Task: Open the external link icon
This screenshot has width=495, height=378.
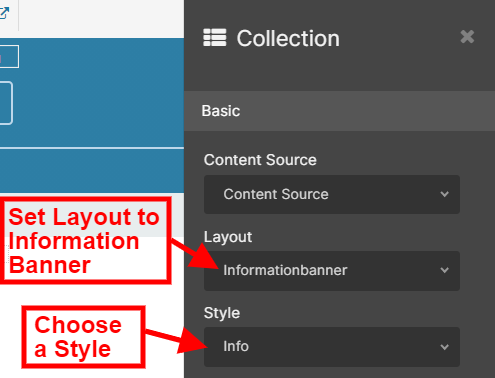Action: pyautogui.click(x=4, y=13)
